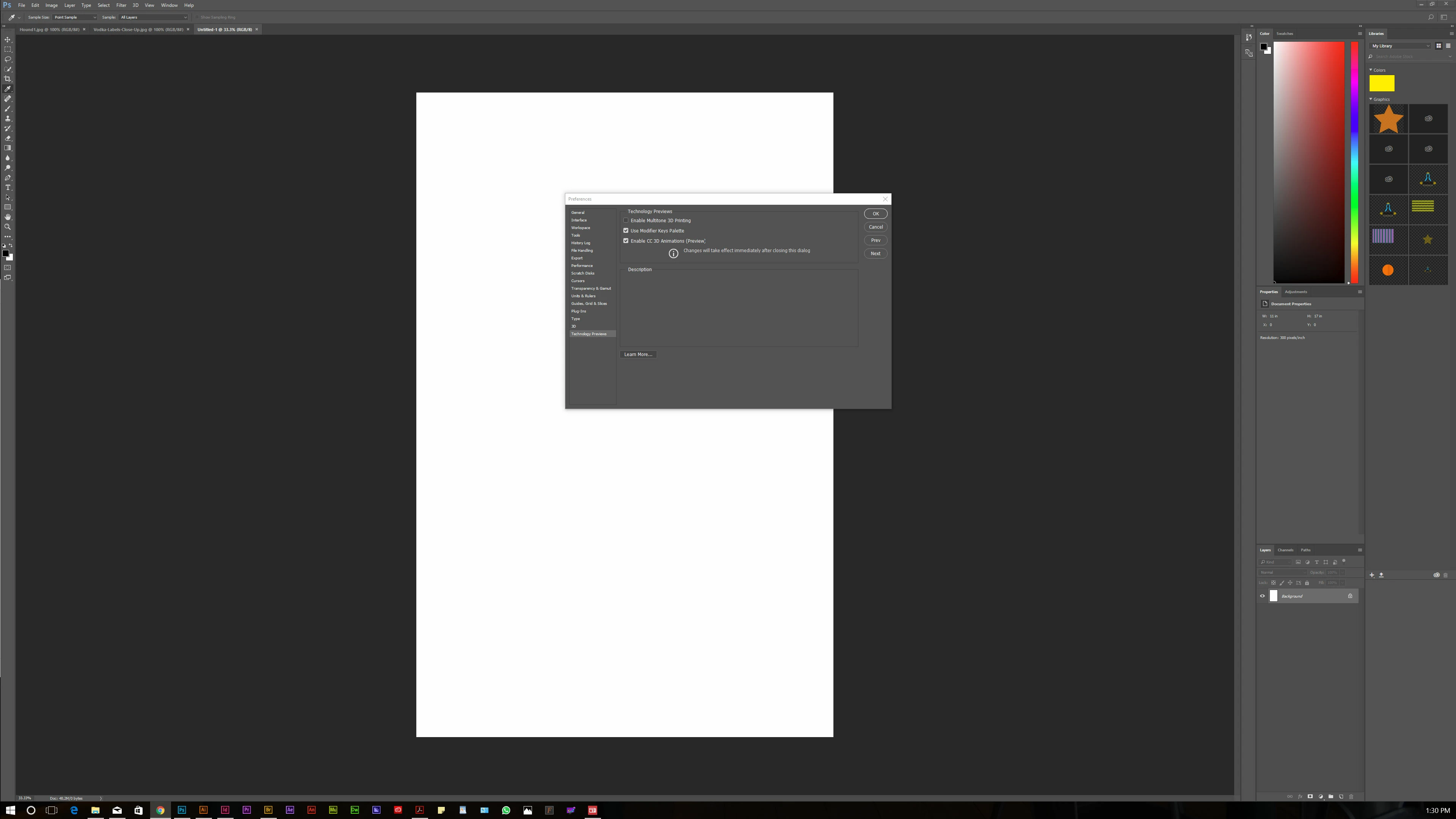Open the Filter menu

pyautogui.click(x=121, y=5)
